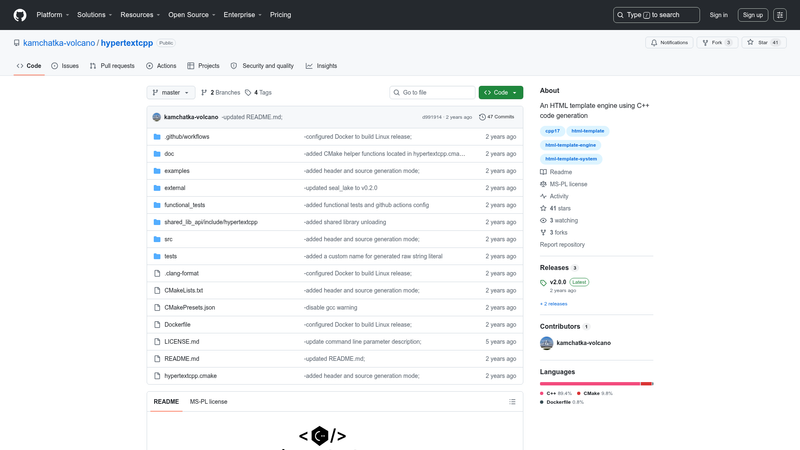The width and height of the screenshot is (800, 450).
Task: Expand the Open Source menu
Action: pyautogui.click(x=192, y=15)
